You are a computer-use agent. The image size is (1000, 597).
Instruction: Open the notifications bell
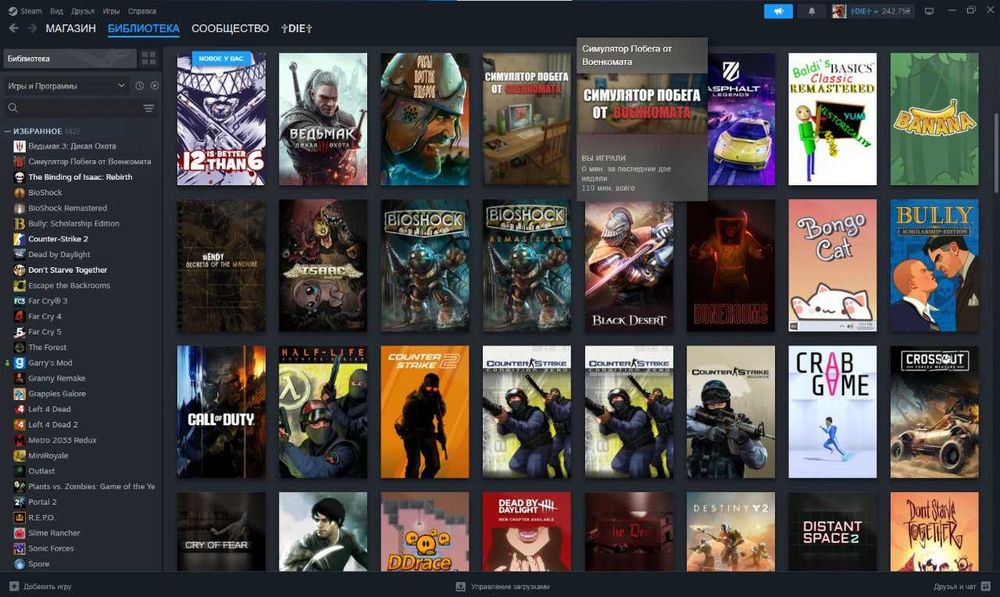tap(811, 11)
